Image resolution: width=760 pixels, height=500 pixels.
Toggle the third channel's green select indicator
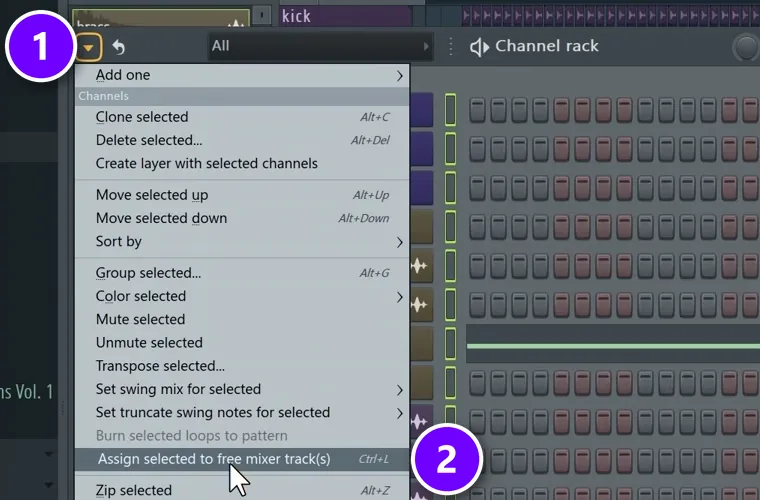coord(450,188)
